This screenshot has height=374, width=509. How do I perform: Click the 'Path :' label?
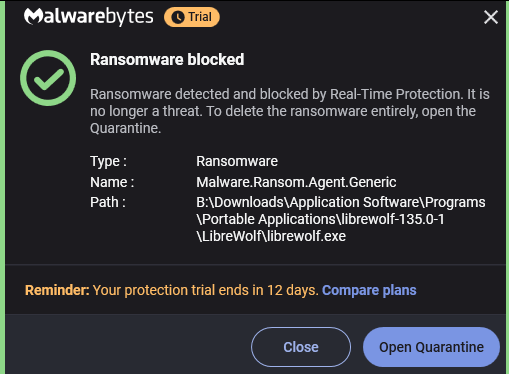click(108, 202)
